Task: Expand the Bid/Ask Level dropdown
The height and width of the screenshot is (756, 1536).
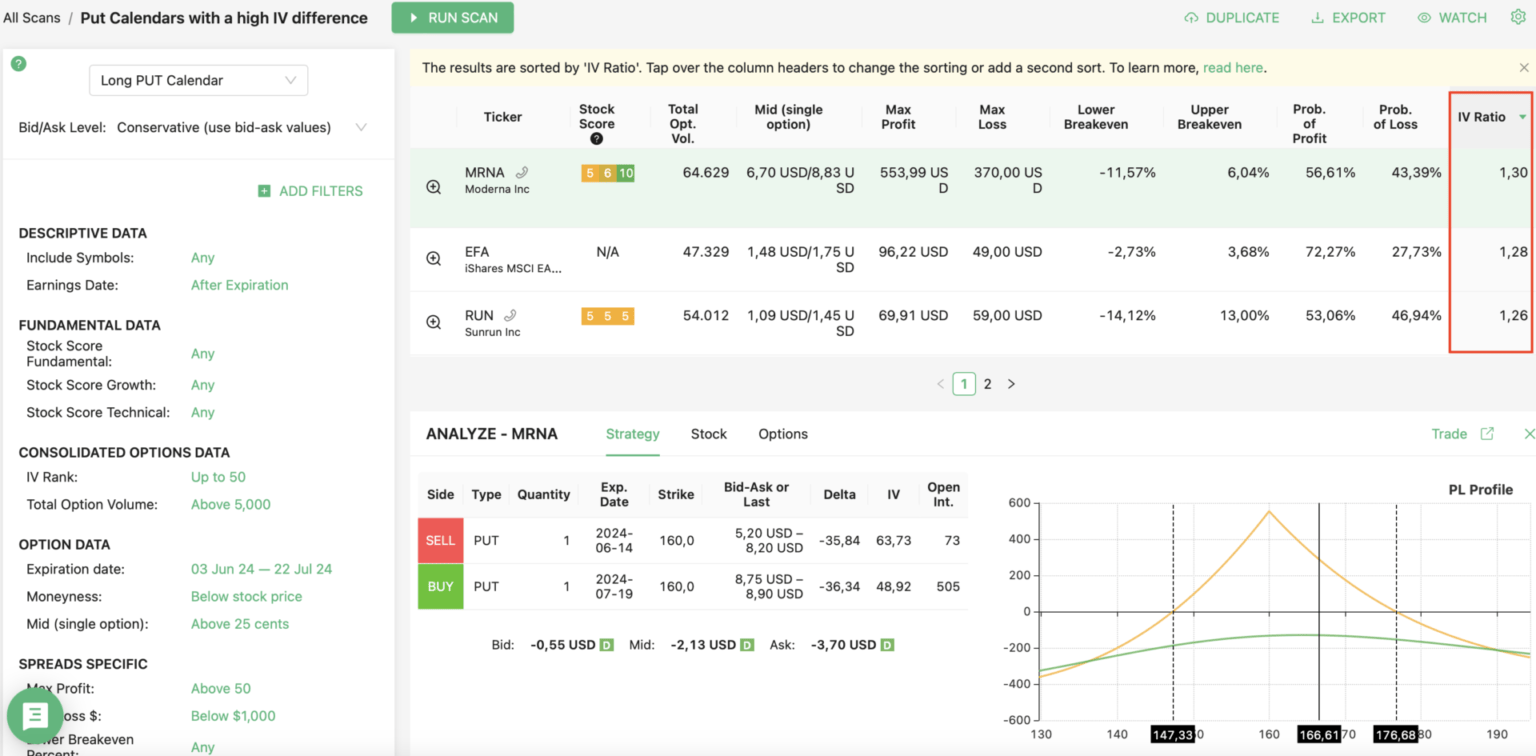Action: pyautogui.click(x=361, y=127)
